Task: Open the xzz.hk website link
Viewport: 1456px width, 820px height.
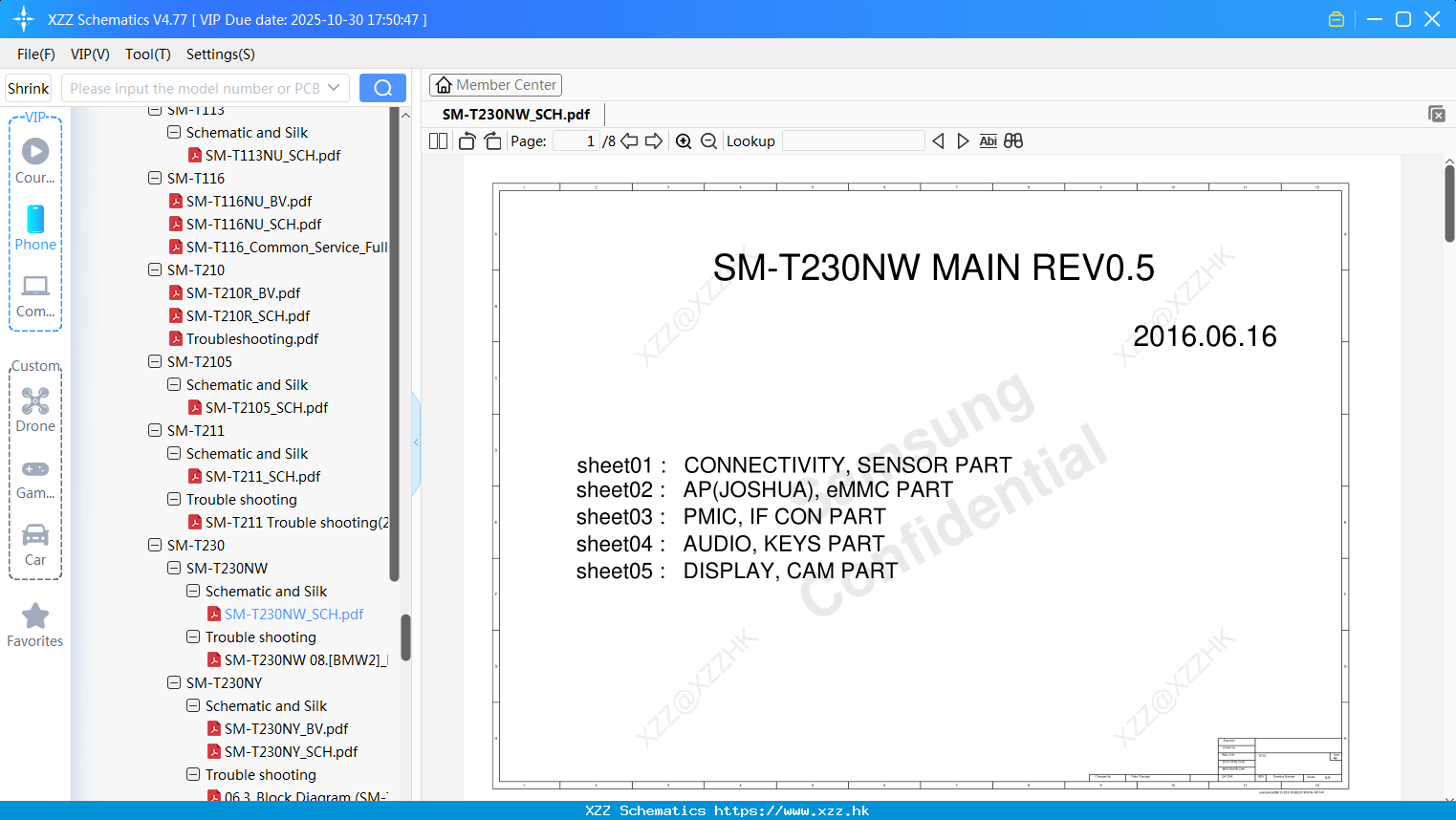Action: click(x=792, y=810)
